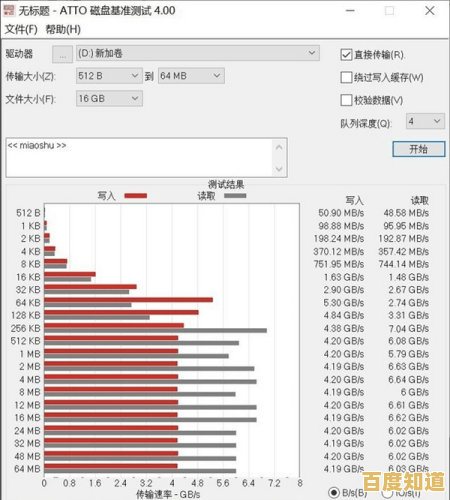The image size is (450, 500).
Task: Click the 5.30 GB/s write value
Action: click(344, 303)
